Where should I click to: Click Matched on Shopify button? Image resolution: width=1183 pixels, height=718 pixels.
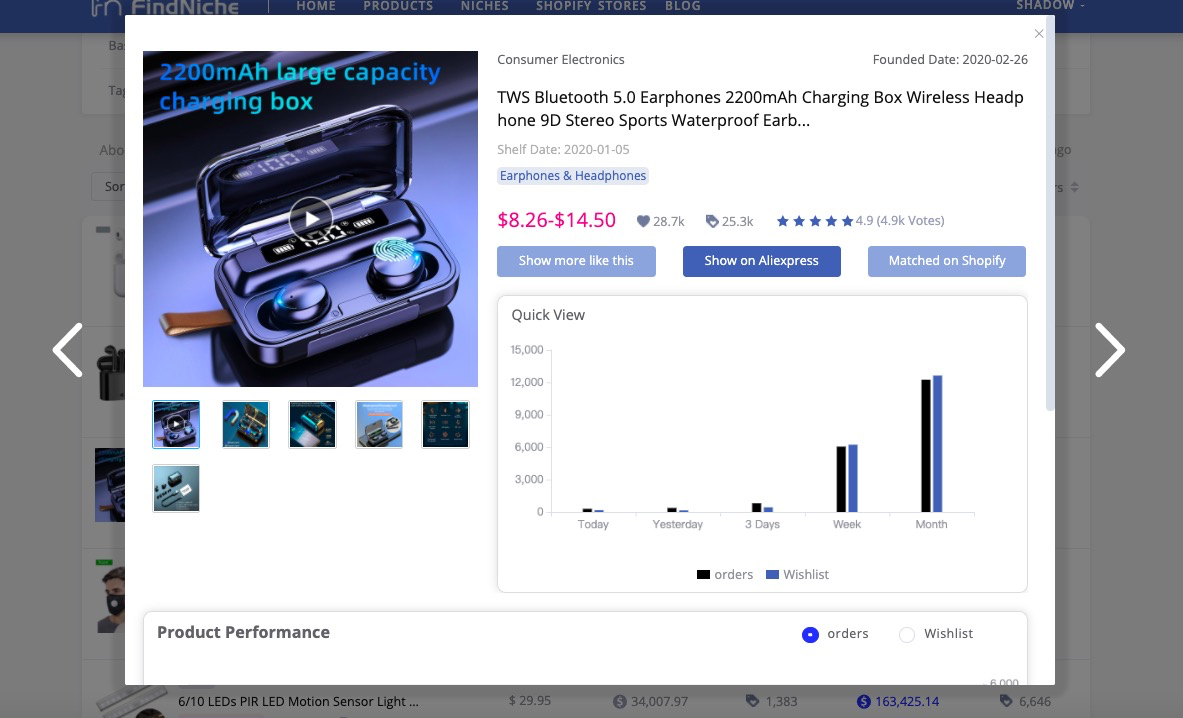click(947, 261)
